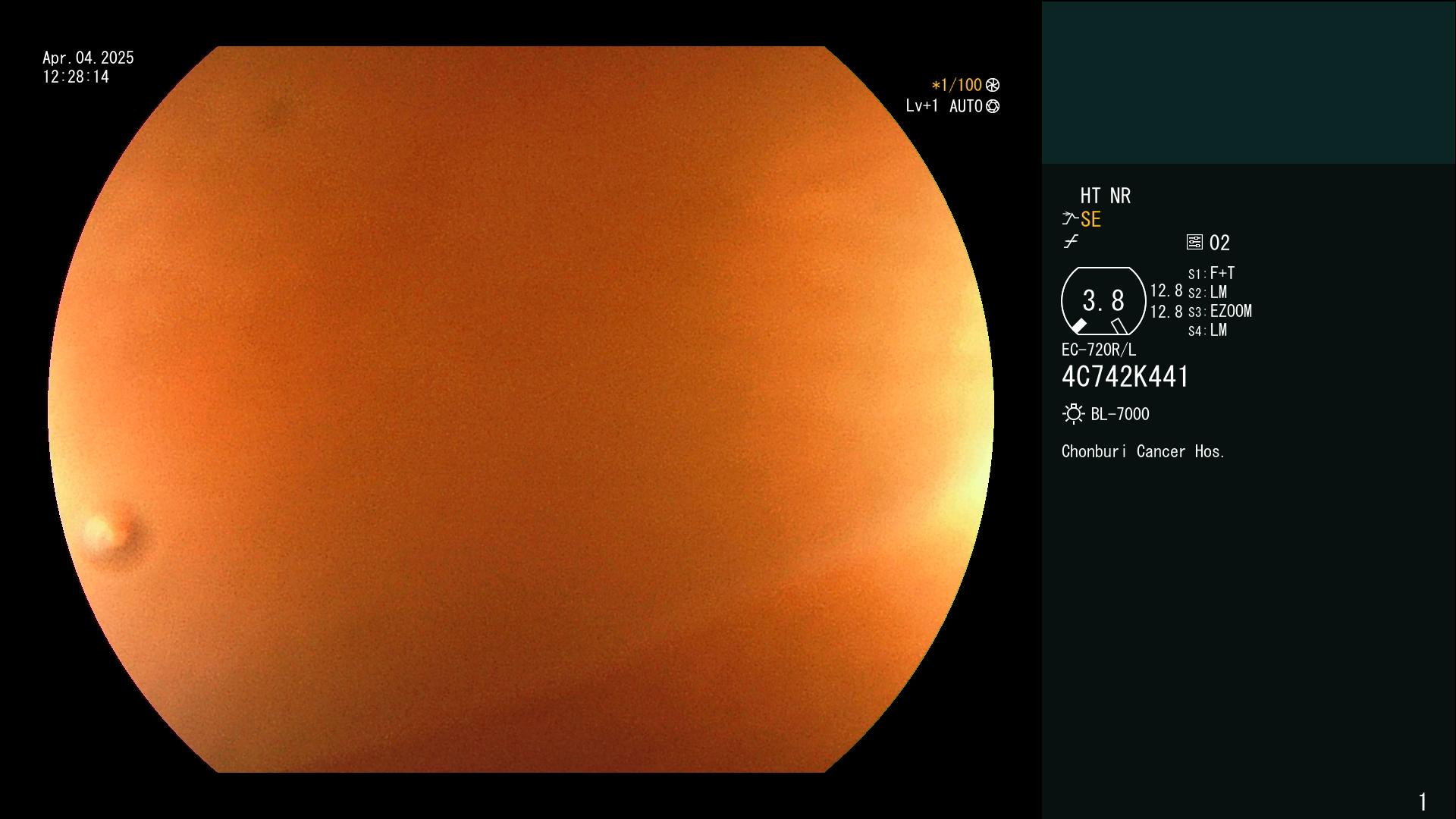Screen dimensions: 1456x819
Task: Click the tone curve icon below SE
Action: tap(1071, 242)
